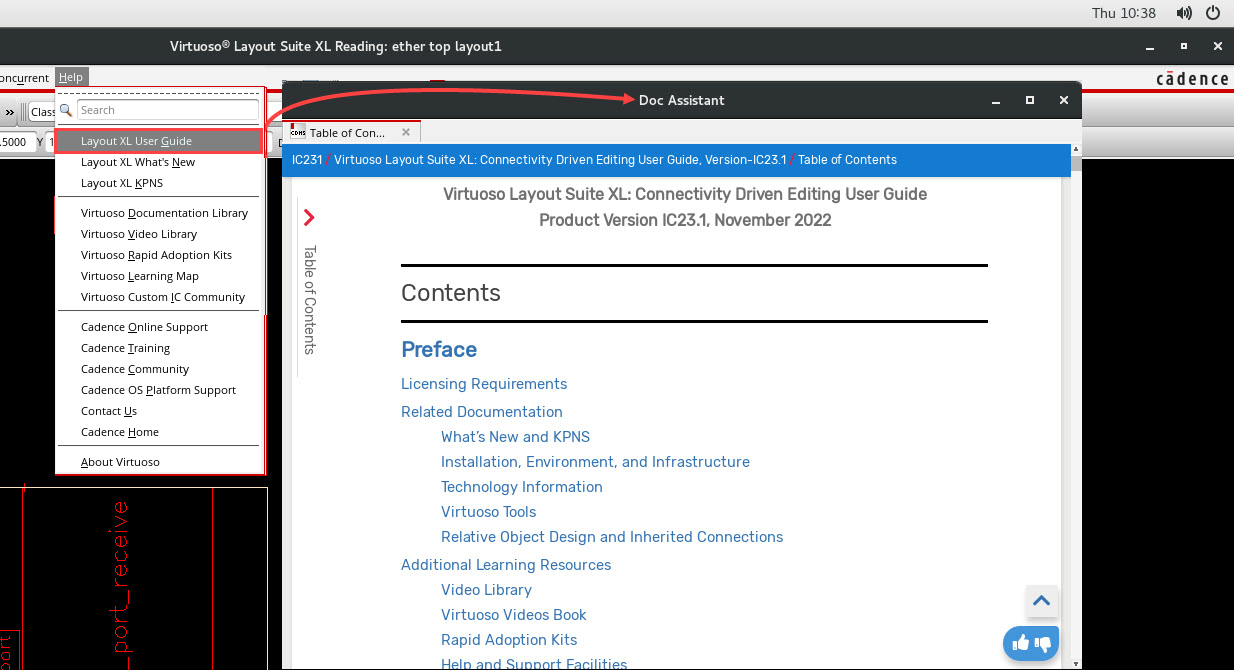The width and height of the screenshot is (1234, 670).
Task: Open Cadence Online Support
Action: [x=145, y=327]
